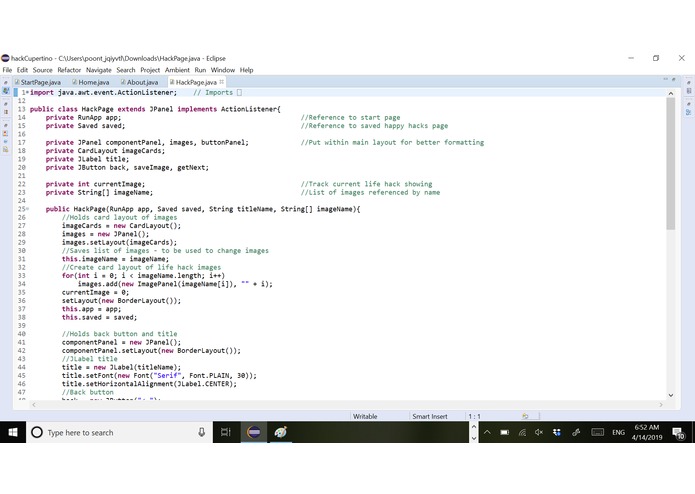Switch to the Home.java tab
Viewport: 695px width, 494px height.
[x=91, y=82]
